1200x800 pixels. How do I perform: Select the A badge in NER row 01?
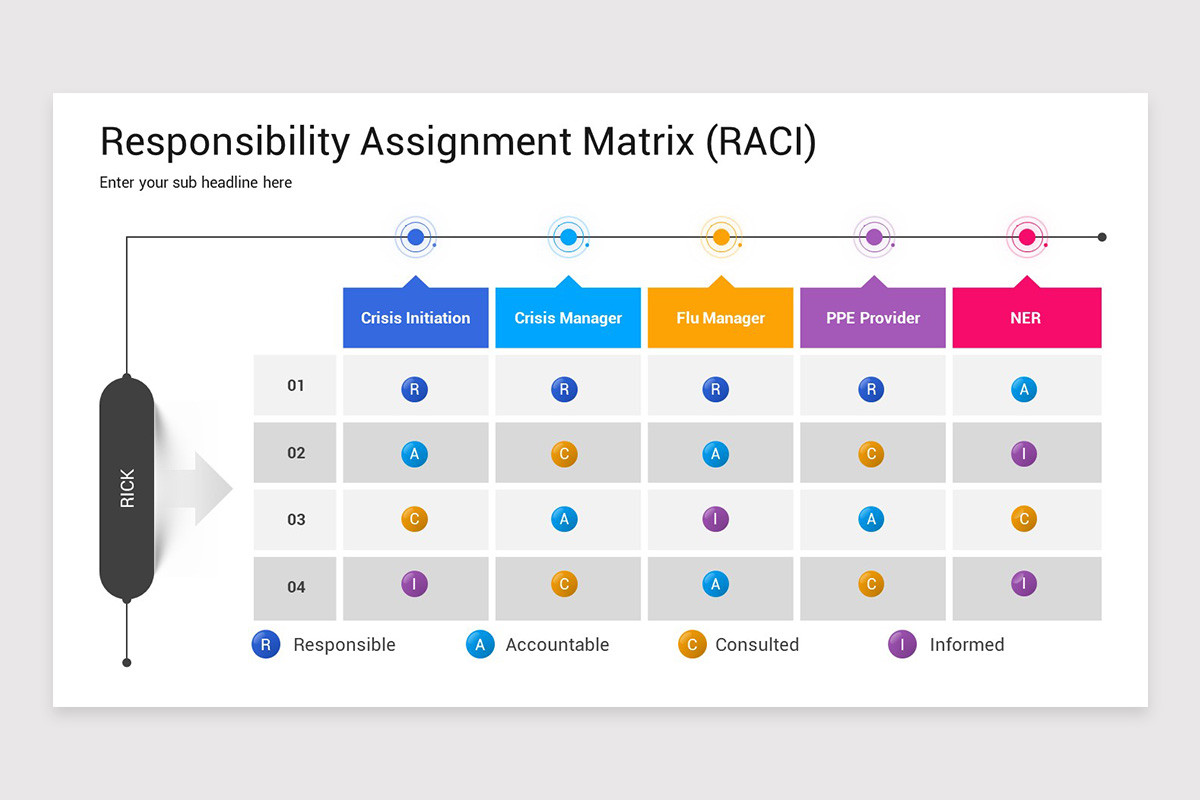coord(1023,389)
